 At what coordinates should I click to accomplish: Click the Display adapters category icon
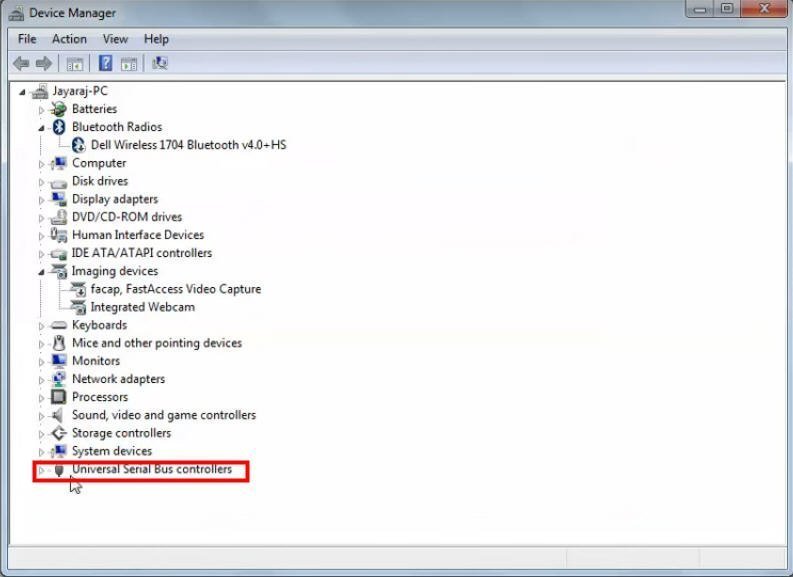[x=59, y=199]
